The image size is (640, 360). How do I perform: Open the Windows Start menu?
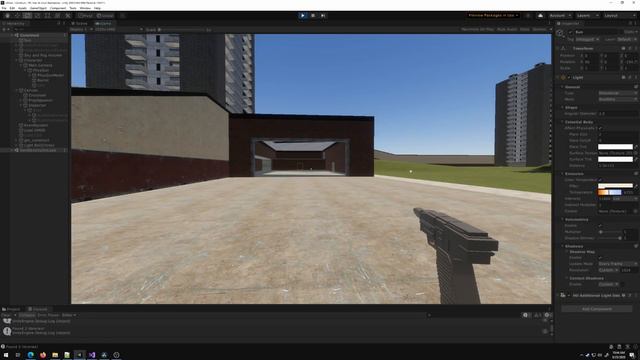pyautogui.click(x=6, y=355)
